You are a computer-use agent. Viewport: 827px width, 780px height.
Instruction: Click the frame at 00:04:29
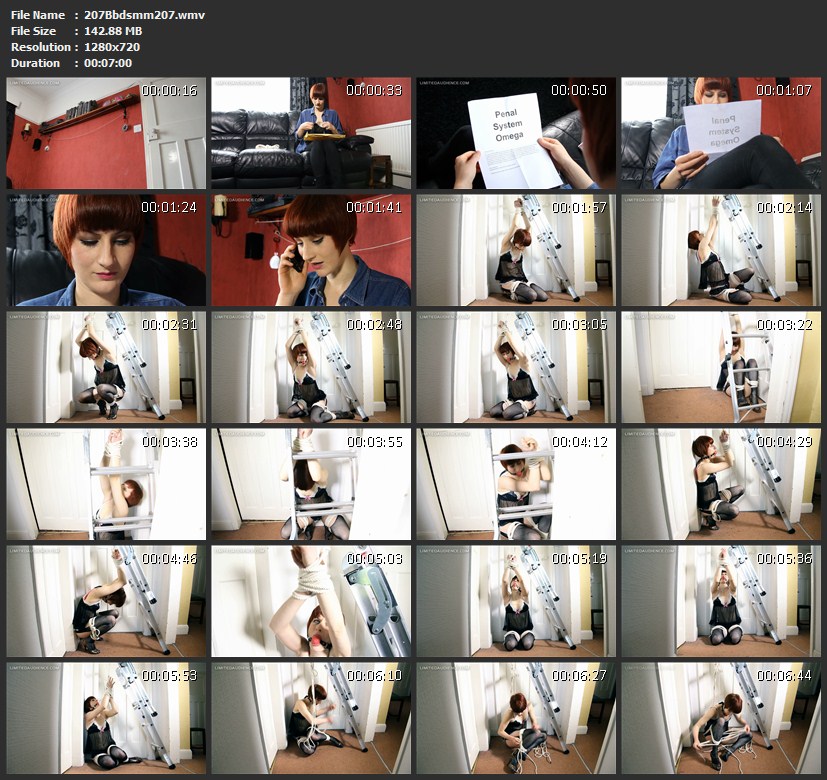tap(721, 484)
